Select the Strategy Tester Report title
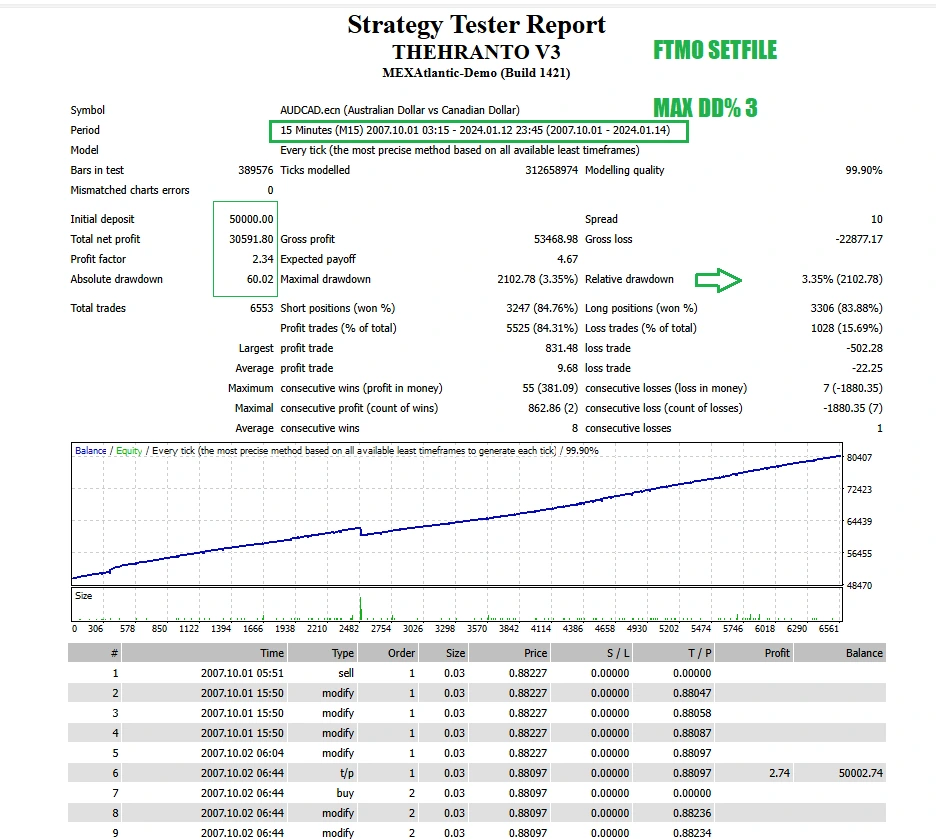 tap(476, 25)
